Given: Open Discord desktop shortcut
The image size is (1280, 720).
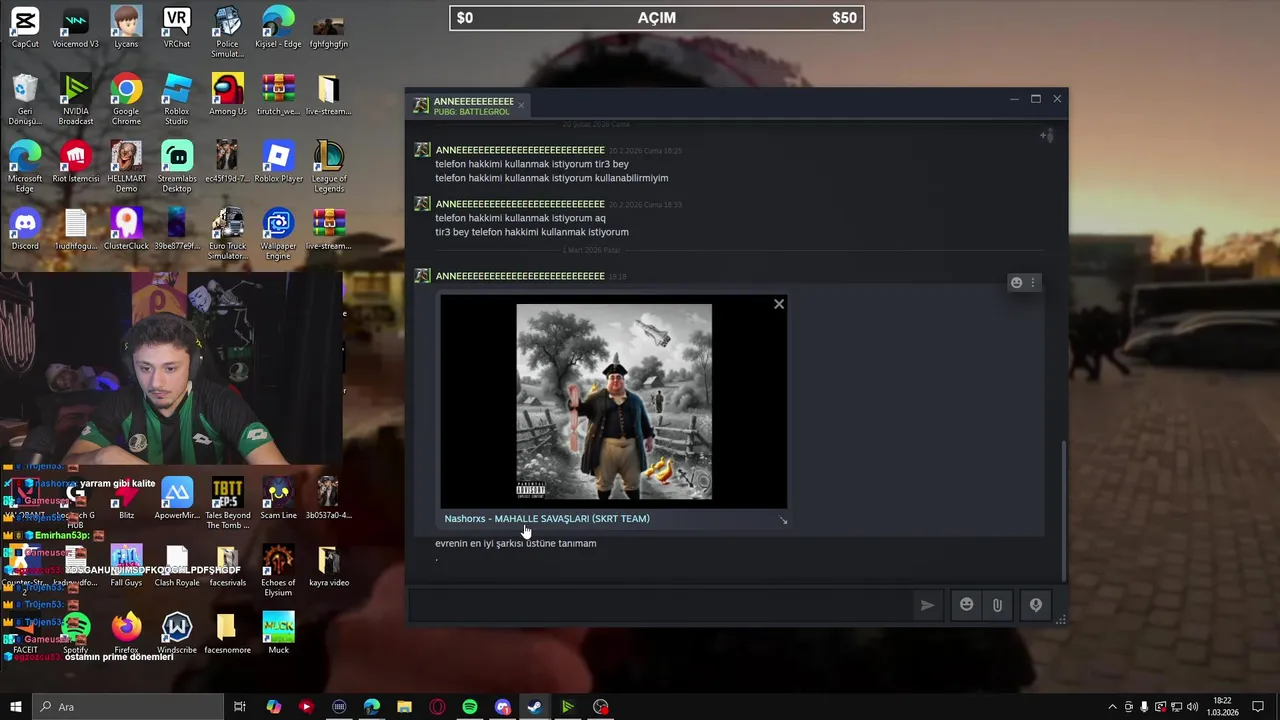Looking at the screenshot, I should click(25, 230).
